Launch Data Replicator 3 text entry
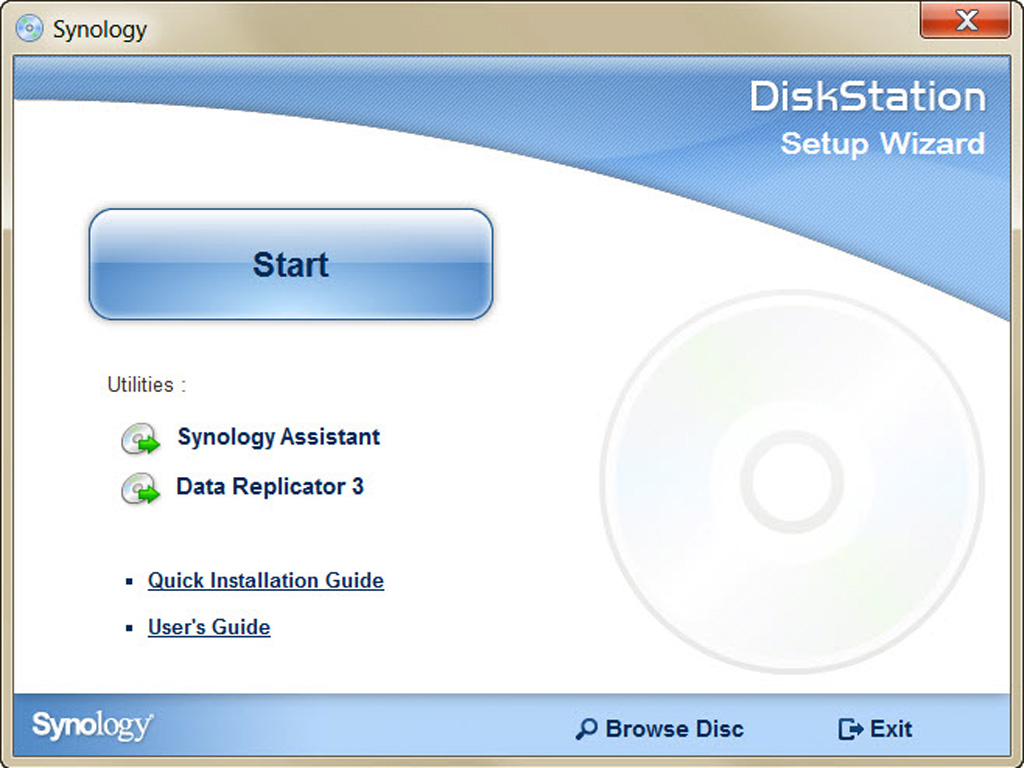1024x768 pixels. [270, 487]
